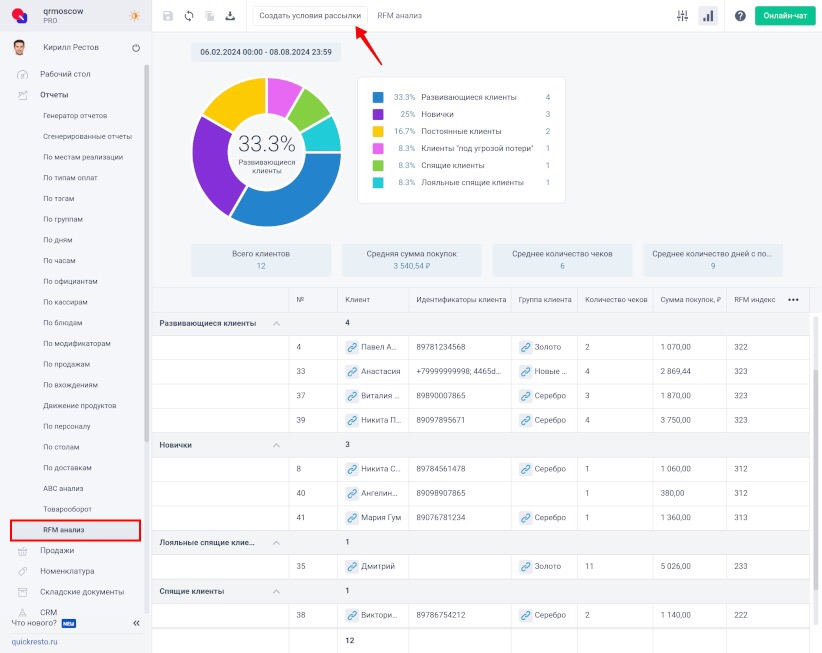This screenshot has height=653, width=822.
Task: Click the power logout icon near Кирилл Рестов
Action: coord(136,48)
